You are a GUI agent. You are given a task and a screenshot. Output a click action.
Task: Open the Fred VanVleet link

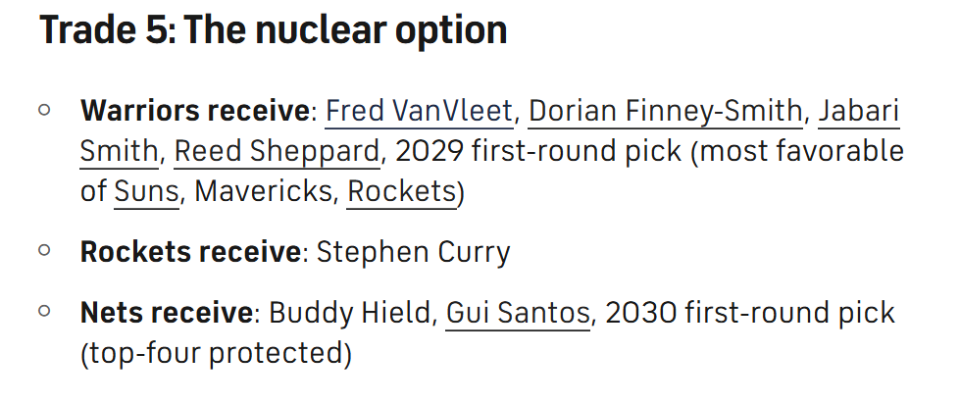419,111
